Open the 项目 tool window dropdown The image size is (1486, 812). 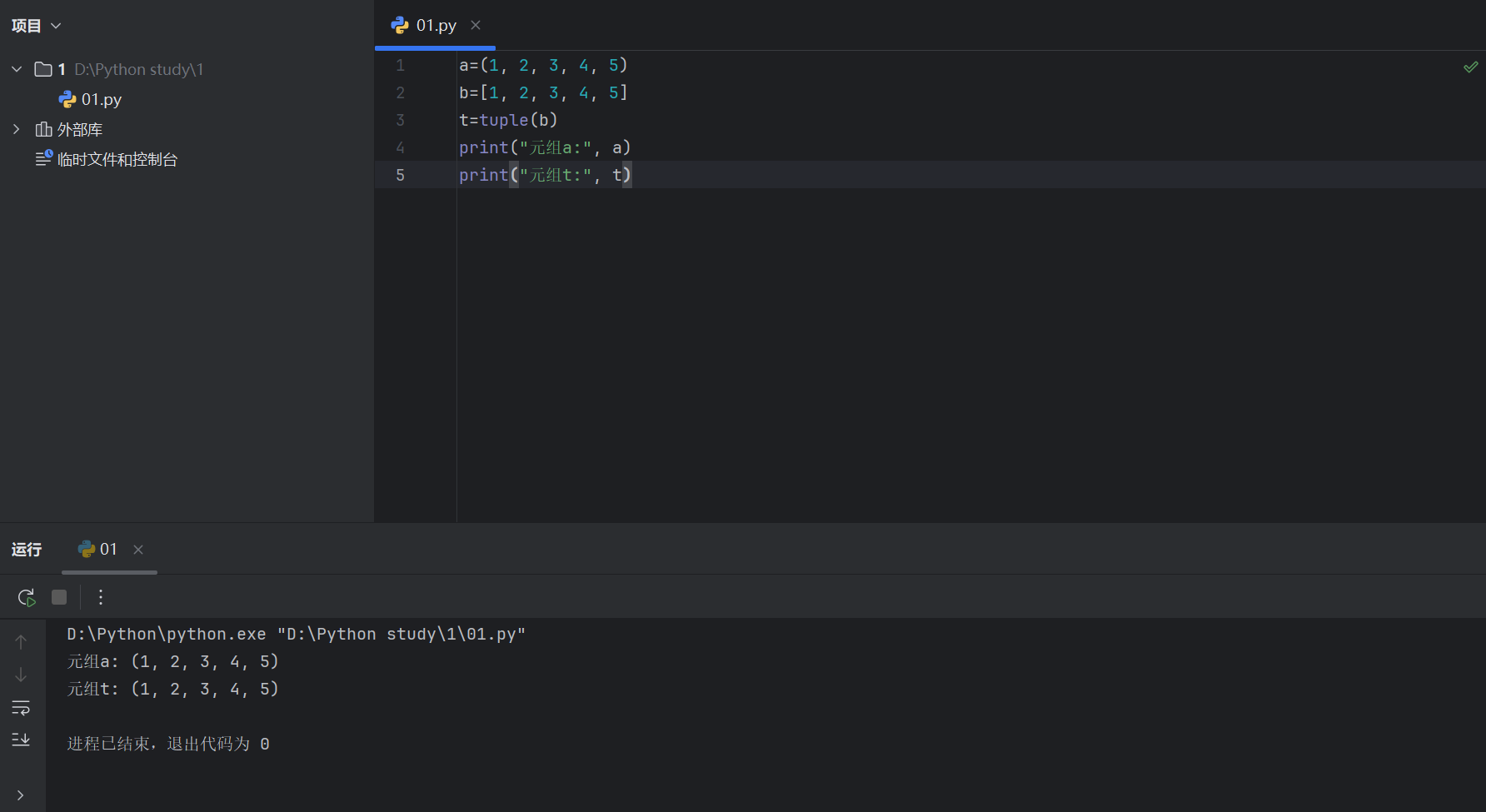37,25
